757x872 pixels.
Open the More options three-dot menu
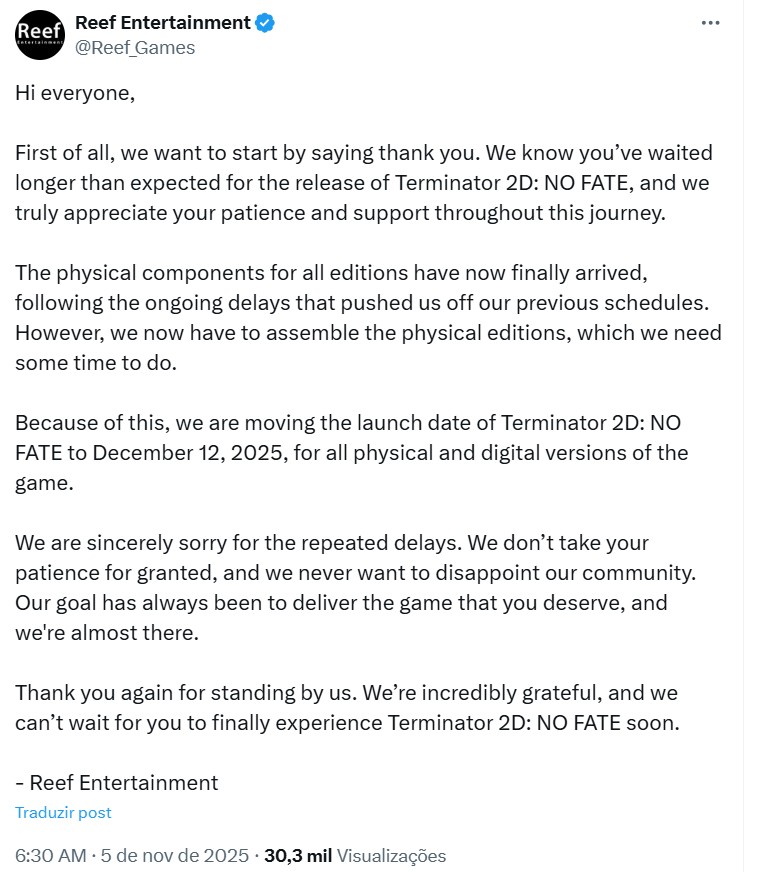(x=710, y=23)
